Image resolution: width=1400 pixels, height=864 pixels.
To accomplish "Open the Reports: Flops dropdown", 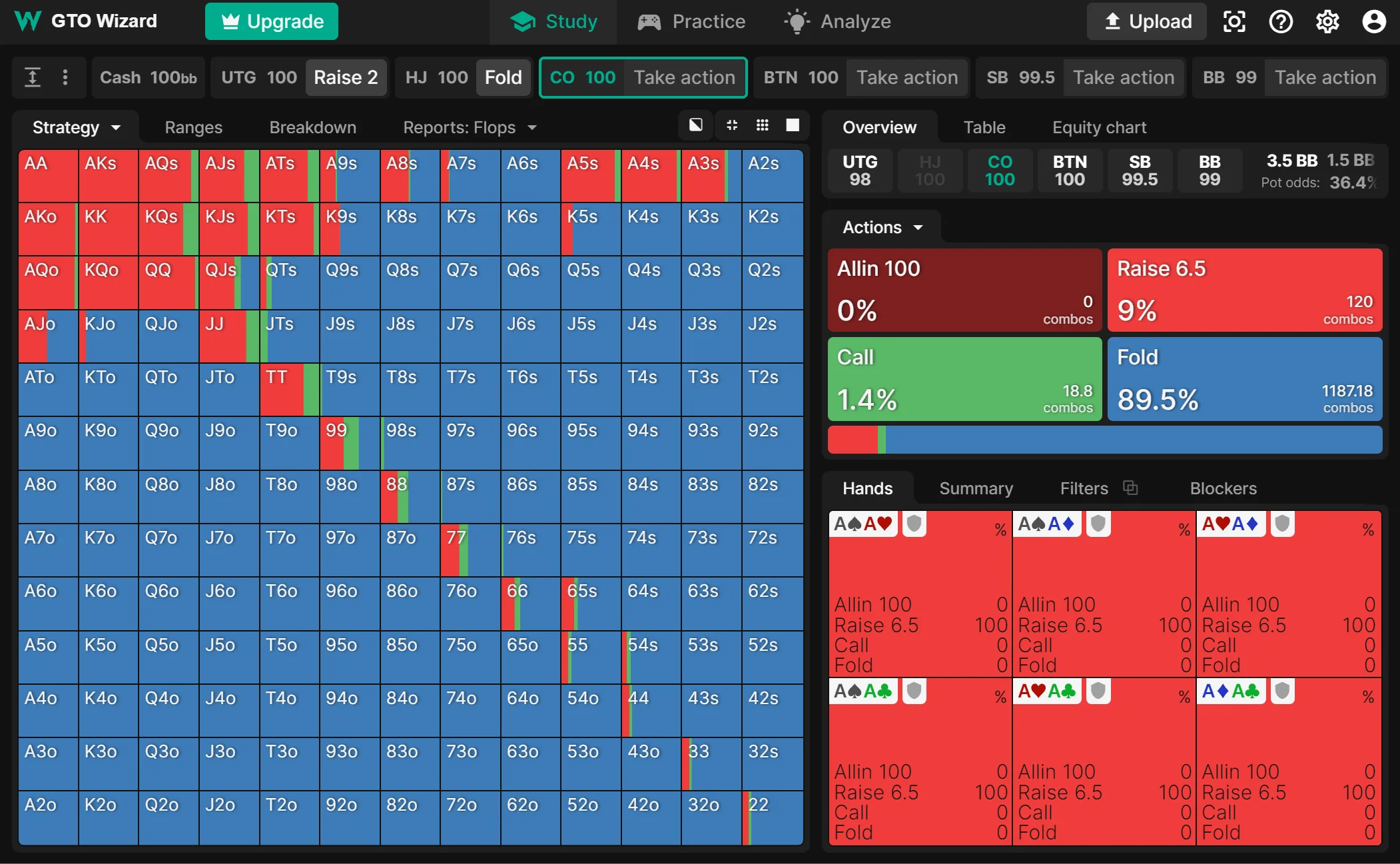I will (470, 127).
